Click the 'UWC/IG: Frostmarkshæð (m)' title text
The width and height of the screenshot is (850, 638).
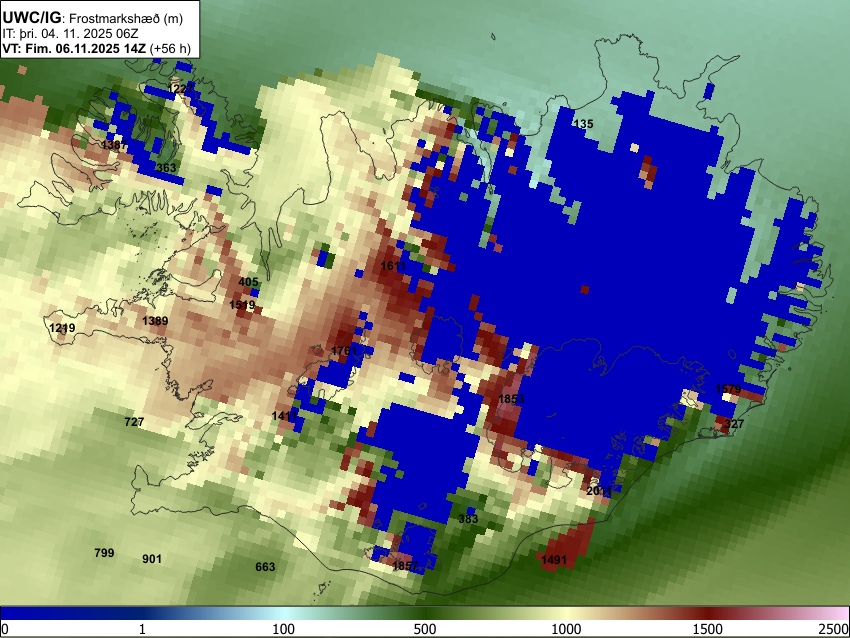coord(93,18)
